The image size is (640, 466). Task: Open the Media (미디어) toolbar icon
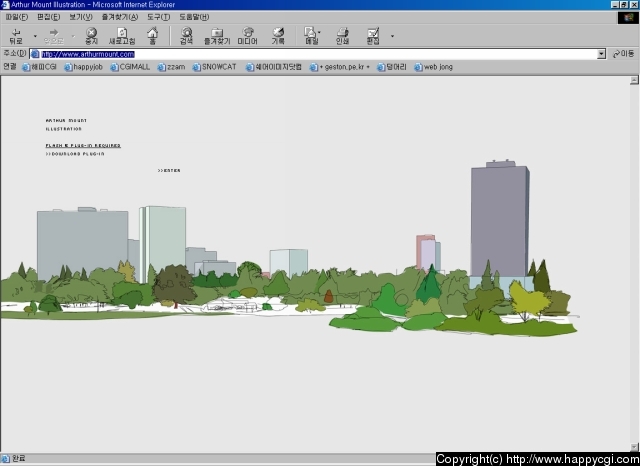[x=247, y=36]
